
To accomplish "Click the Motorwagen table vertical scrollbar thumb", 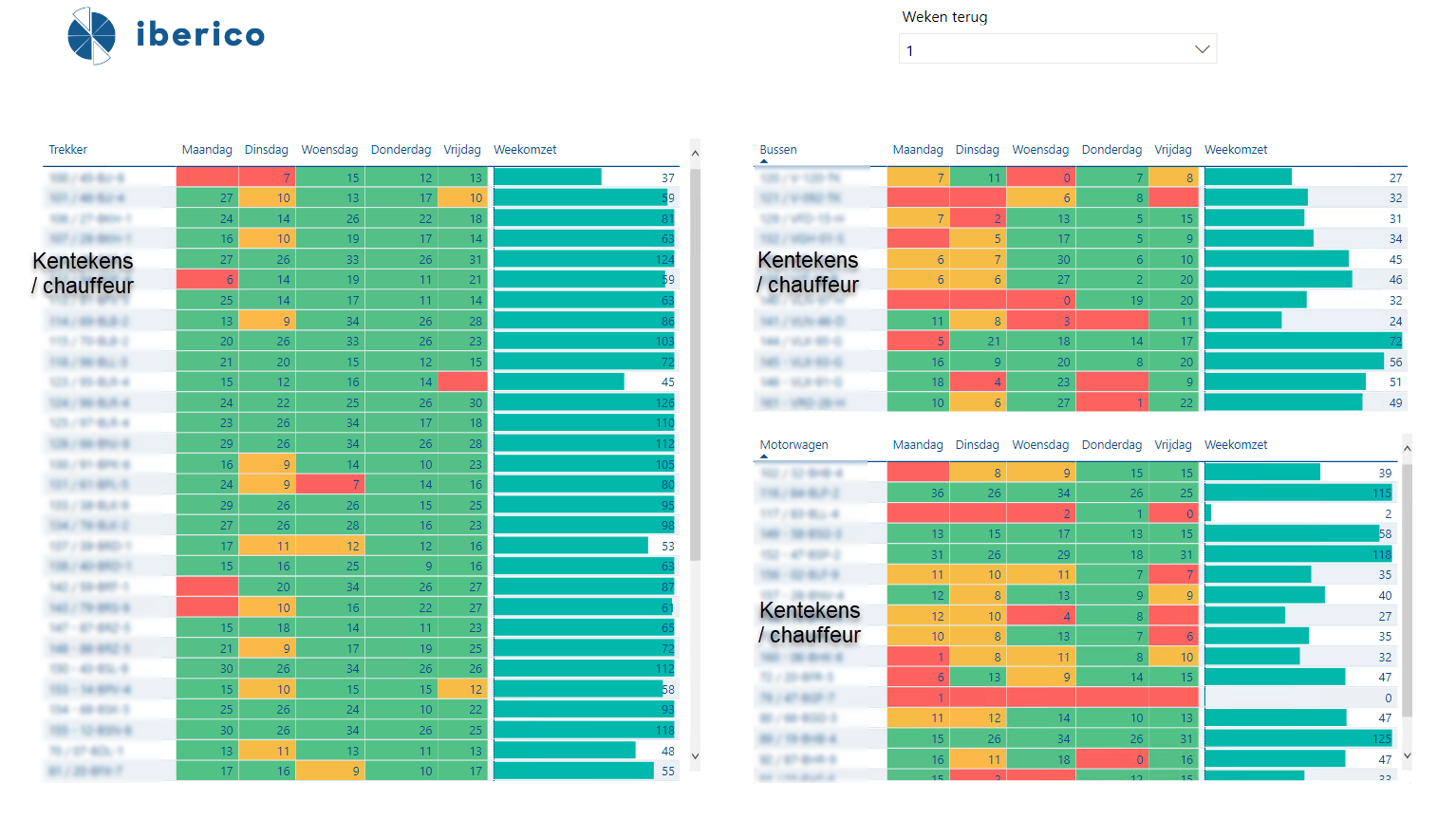I will [1407, 590].
